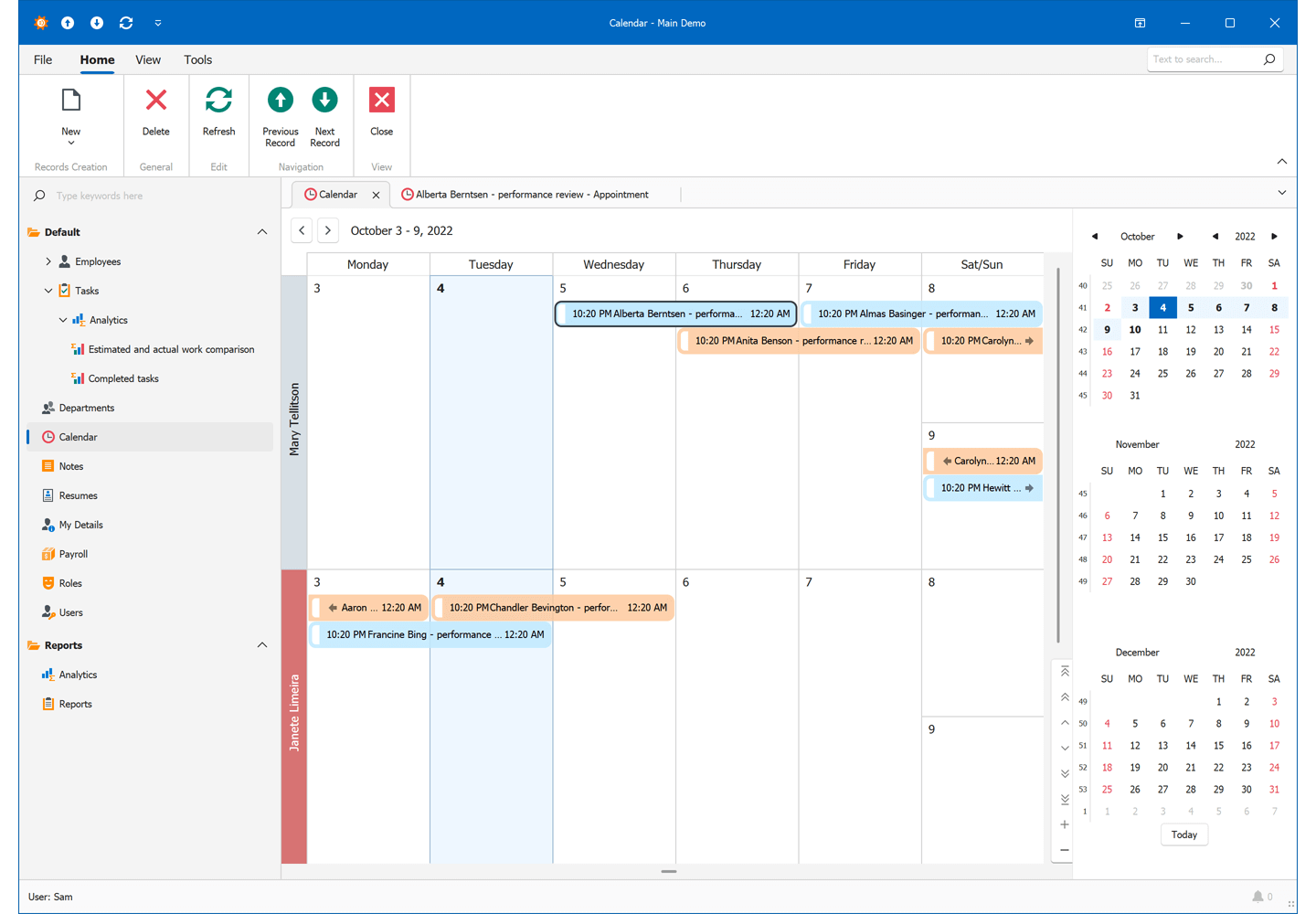1316x914 pixels.
Task: Switch to the Tools menu
Action: [197, 59]
